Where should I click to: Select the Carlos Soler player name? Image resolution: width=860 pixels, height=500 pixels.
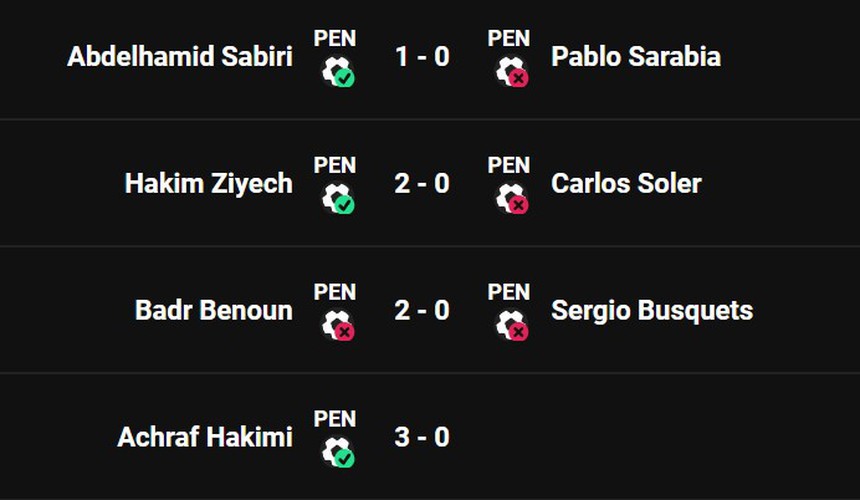click(x=626, y=184)
